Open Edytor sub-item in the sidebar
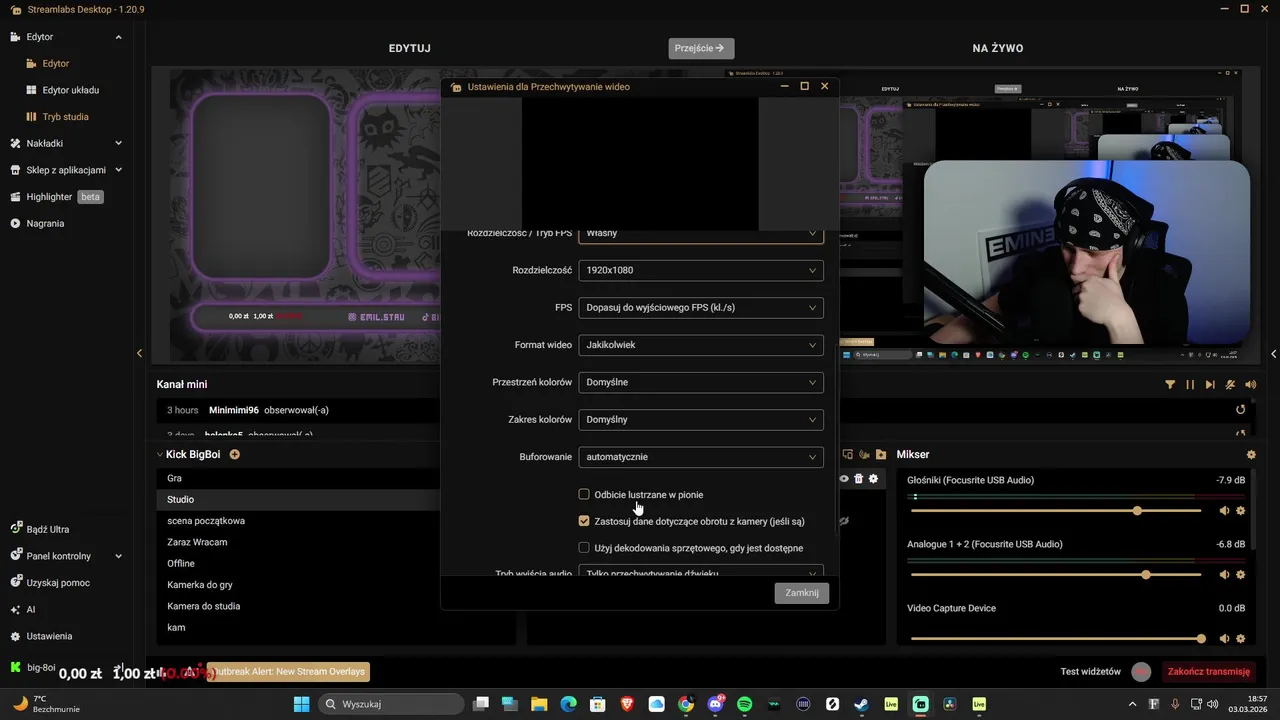The width and height of the screenshot is (1280, 720). click(x=48, y=63)
